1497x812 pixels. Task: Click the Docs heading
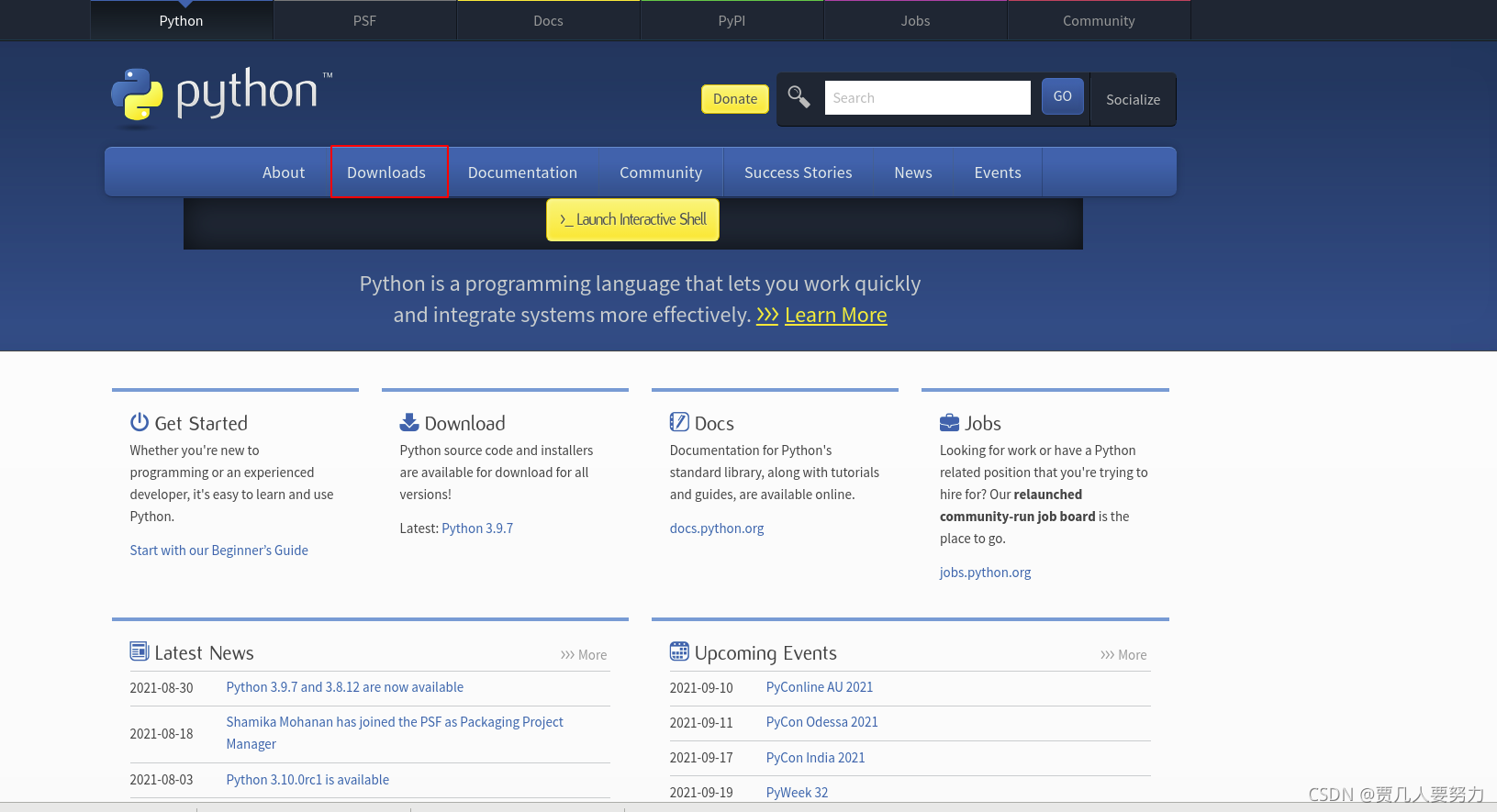pos(714,423)
